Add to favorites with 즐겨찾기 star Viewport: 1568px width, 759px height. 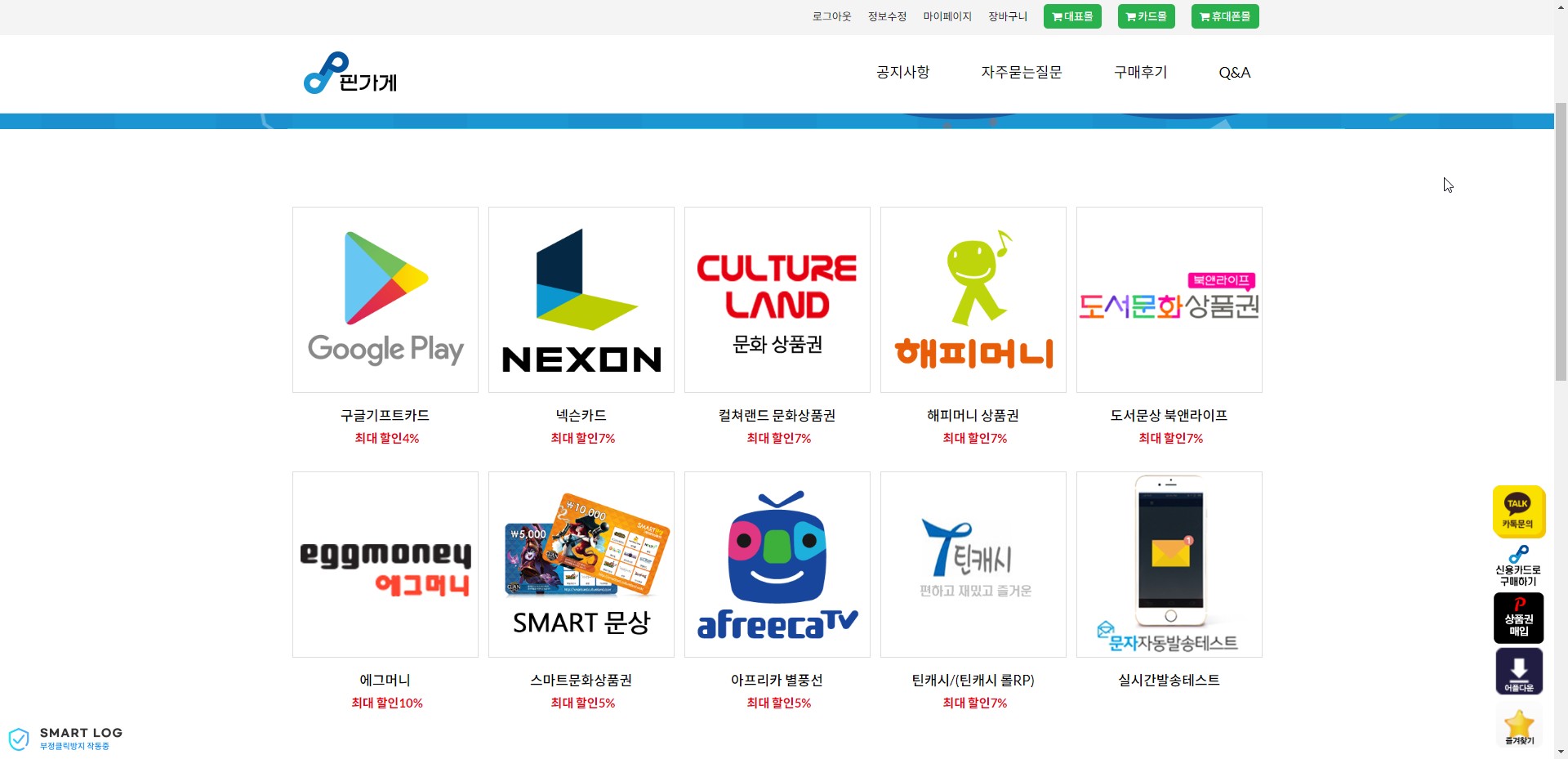[1519, 726]
